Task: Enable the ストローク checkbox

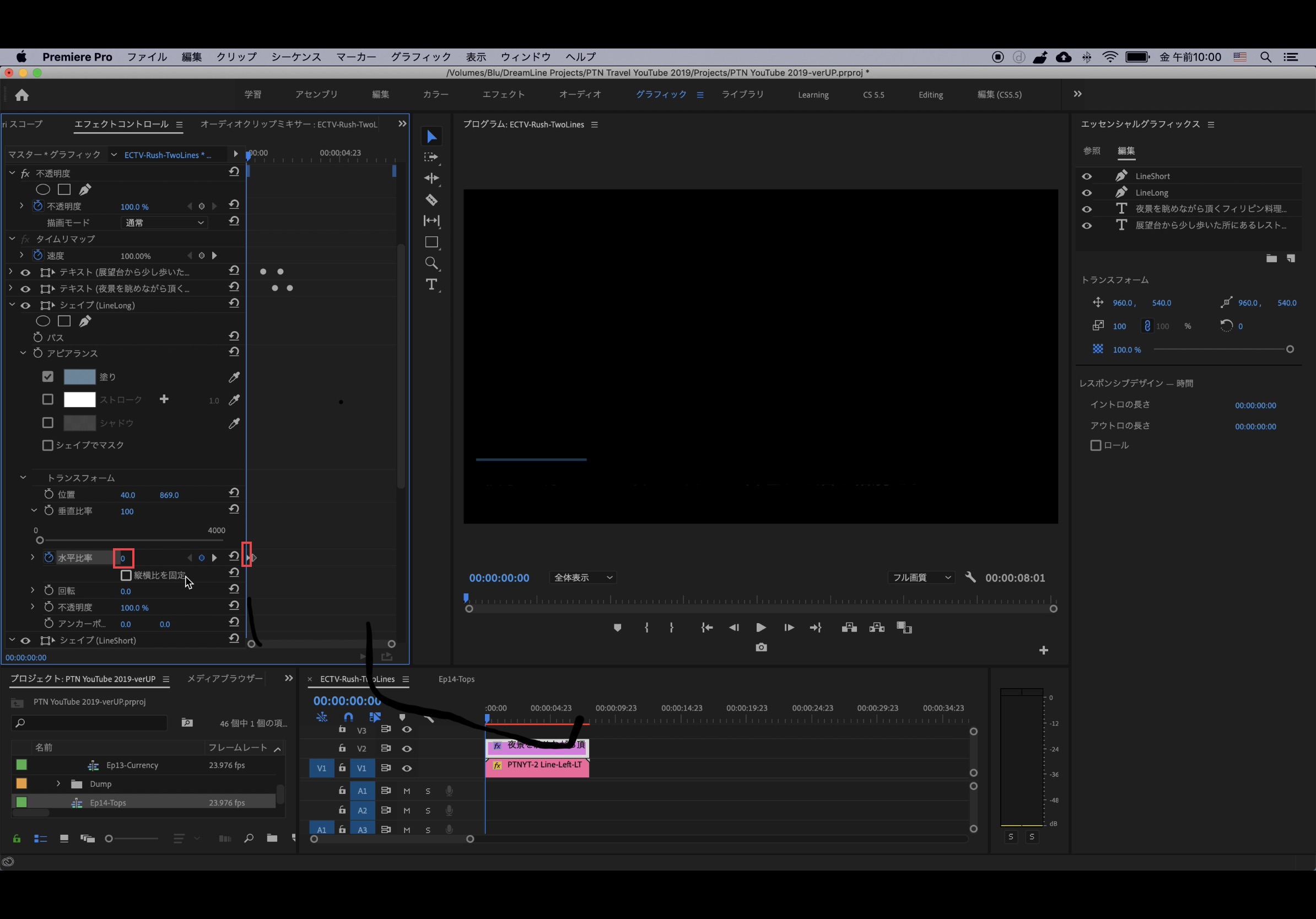Action: coord(48,399)
